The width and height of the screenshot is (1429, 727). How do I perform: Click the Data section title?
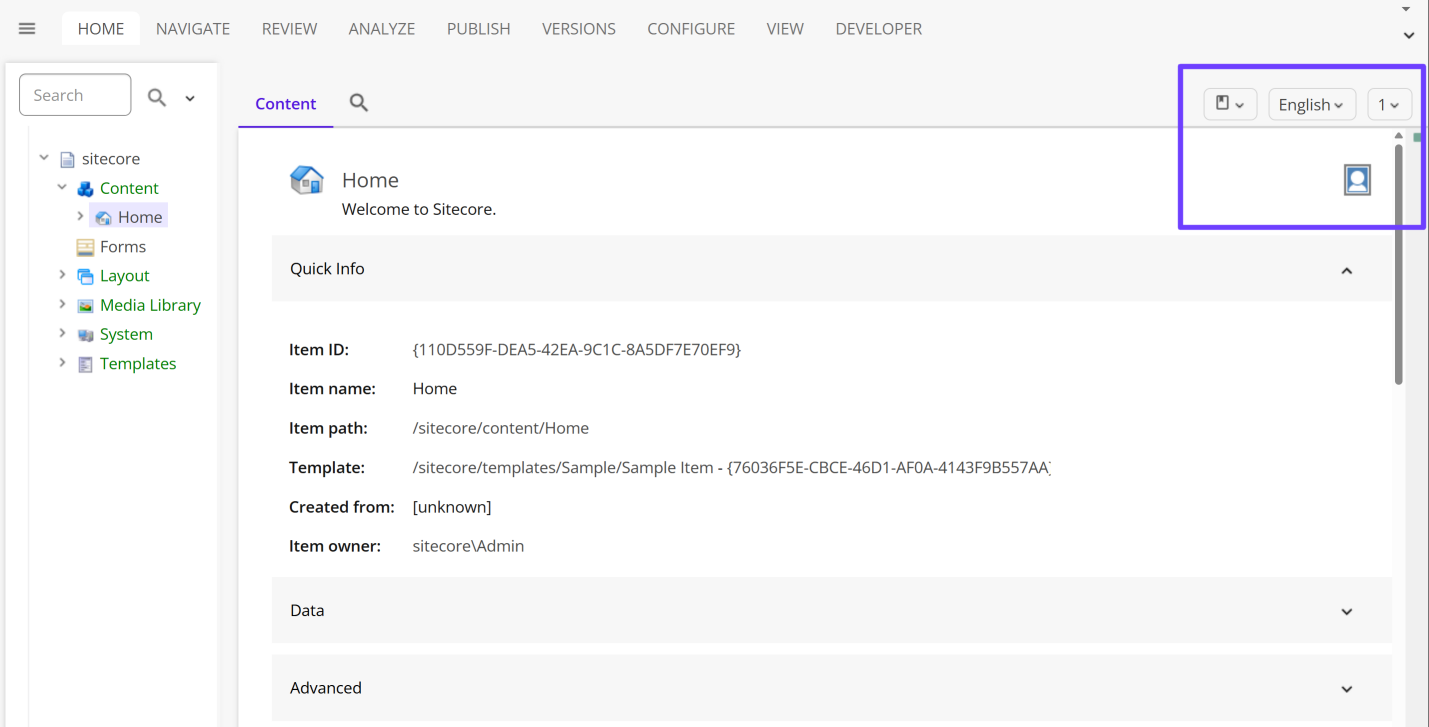tap(307, 611)
